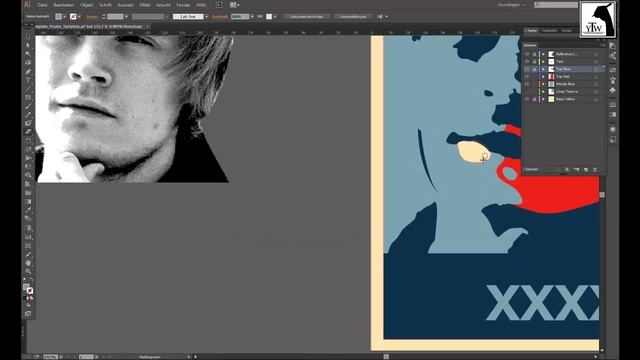Open the Bearbeiten menu
Screen dimensions: 640x360
pos(63,5)
